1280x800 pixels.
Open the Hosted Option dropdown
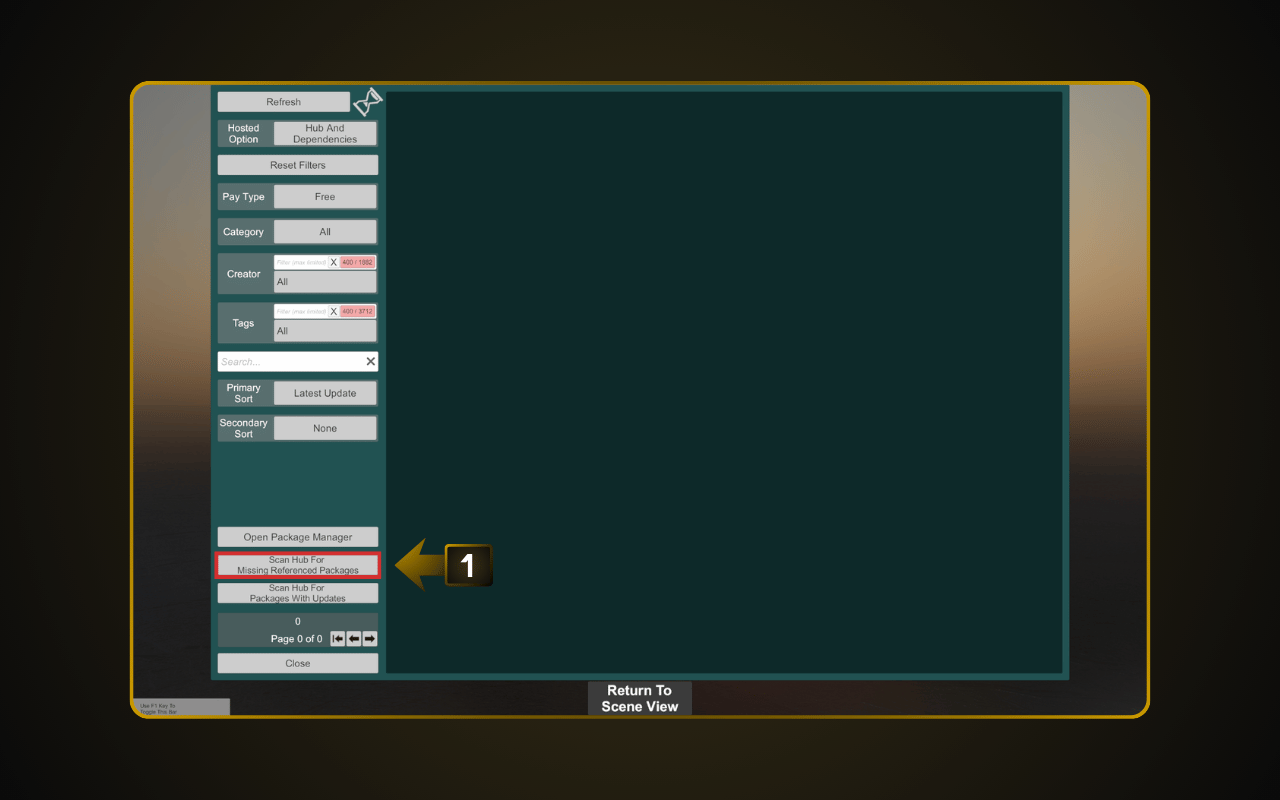pos(325,134)
